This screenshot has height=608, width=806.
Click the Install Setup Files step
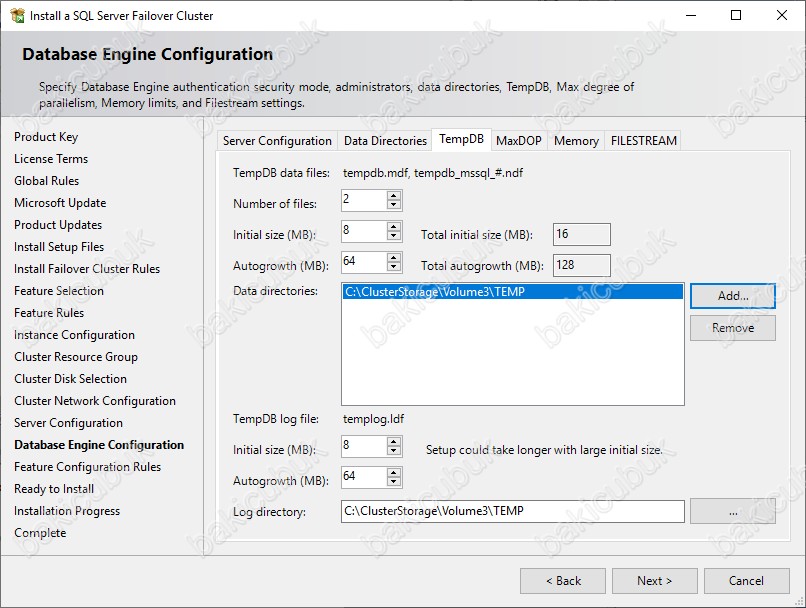(x=59, y=247)
